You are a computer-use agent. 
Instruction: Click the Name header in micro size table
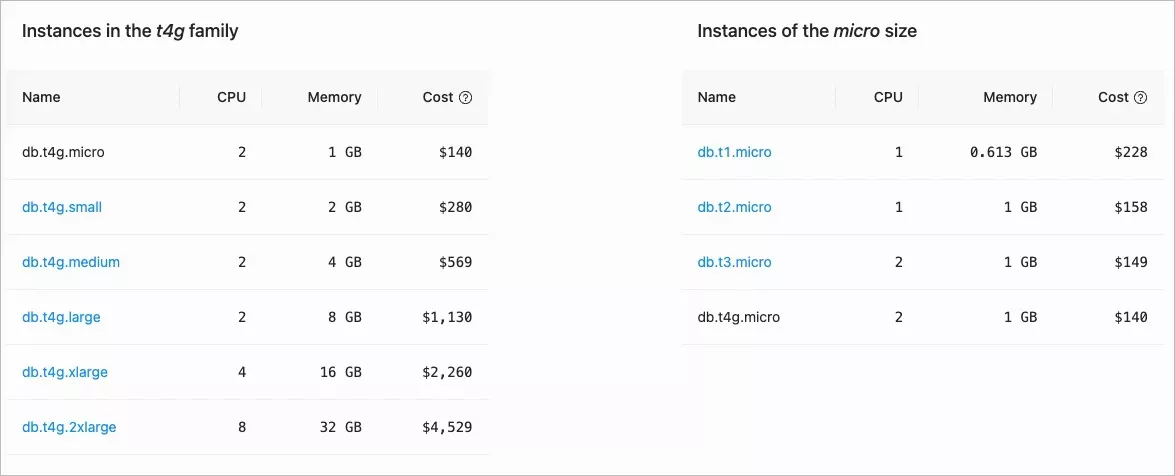click(716, 98)
